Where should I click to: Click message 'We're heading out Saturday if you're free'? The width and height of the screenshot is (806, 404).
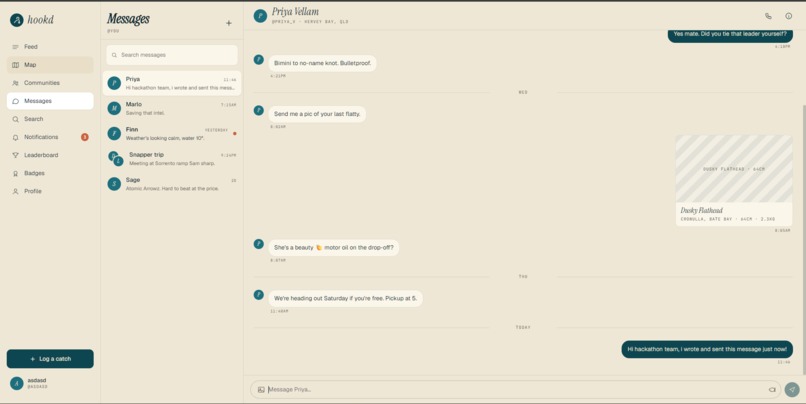coord(345,298)
